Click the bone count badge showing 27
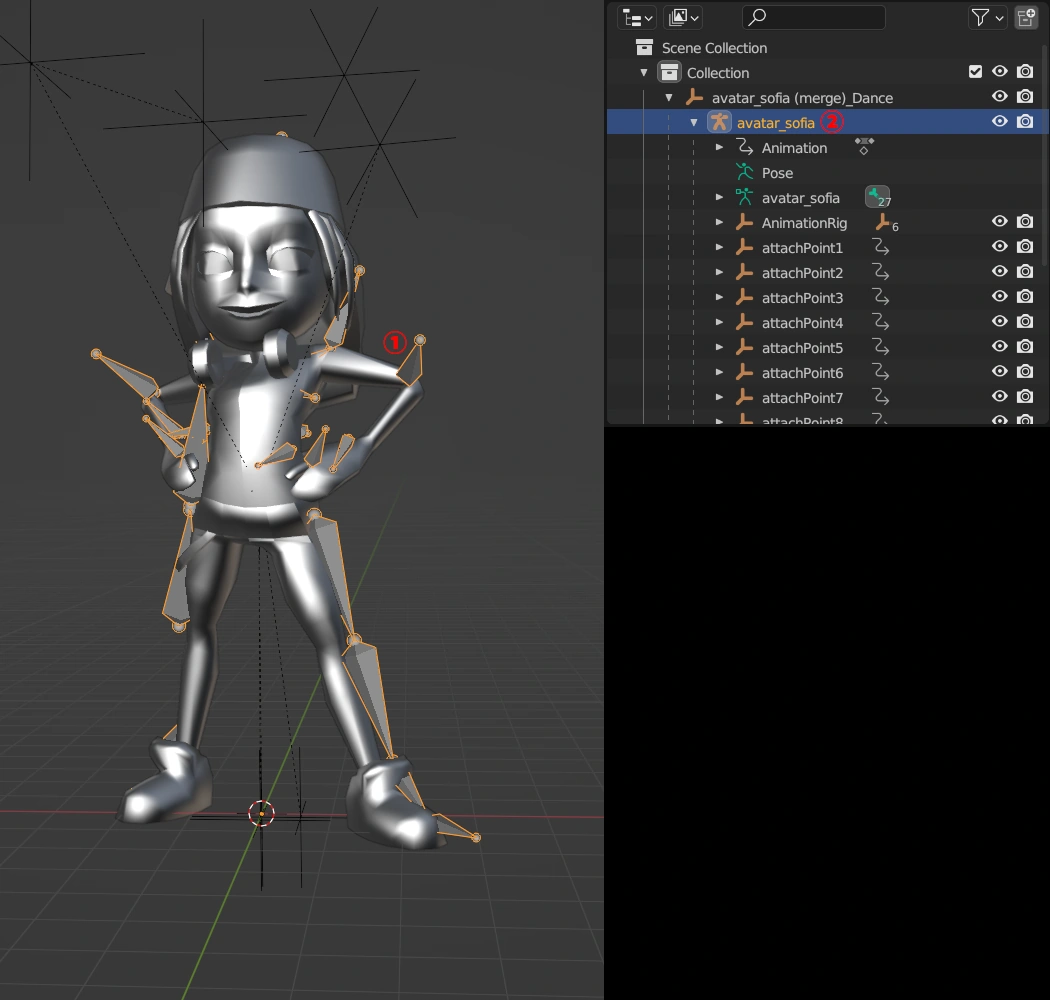The height and width of the screenshot is (1000, 1050). pos(878,197)
